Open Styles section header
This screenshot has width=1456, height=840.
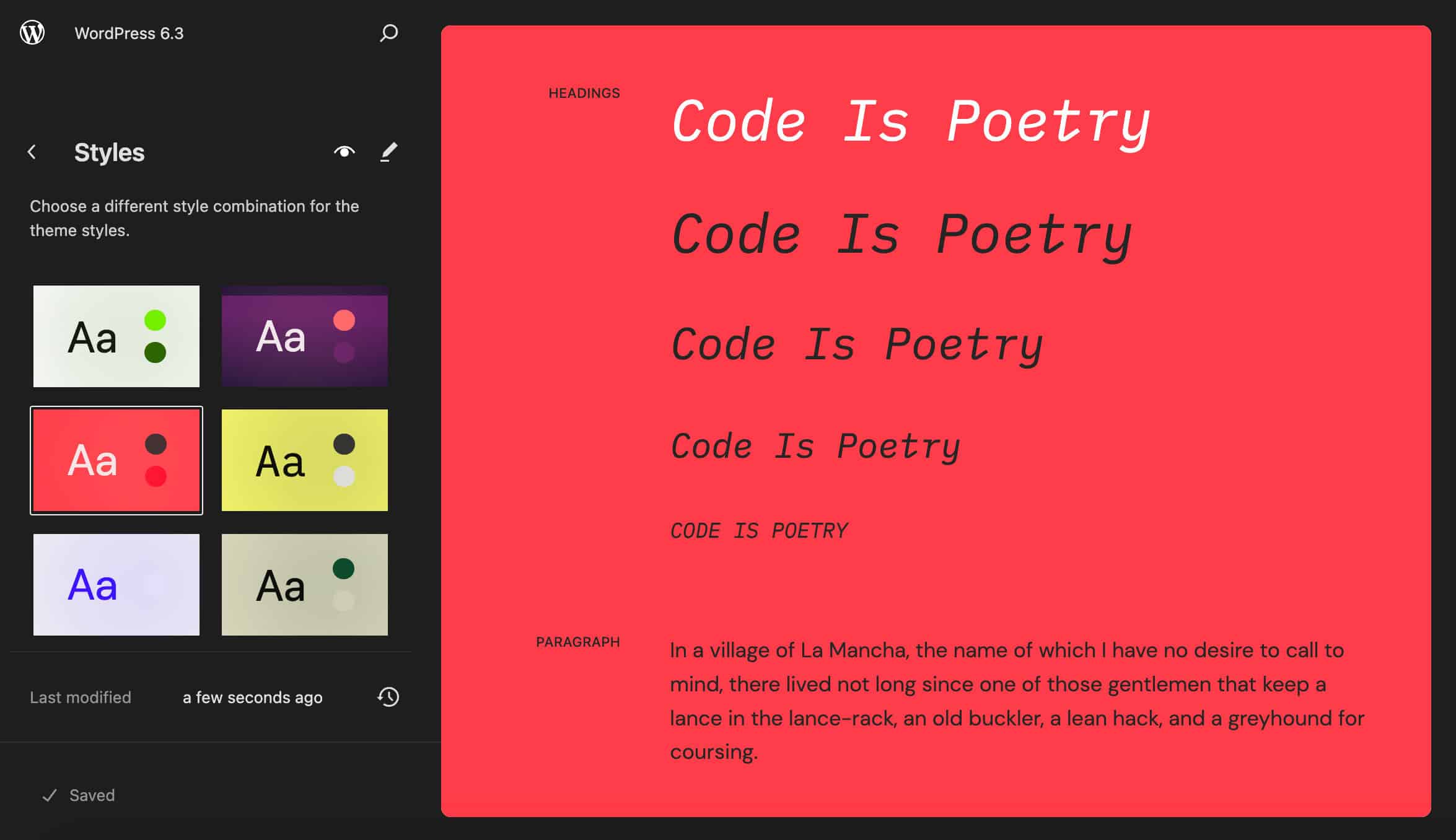pyautogui.click(x=110, y=152)
